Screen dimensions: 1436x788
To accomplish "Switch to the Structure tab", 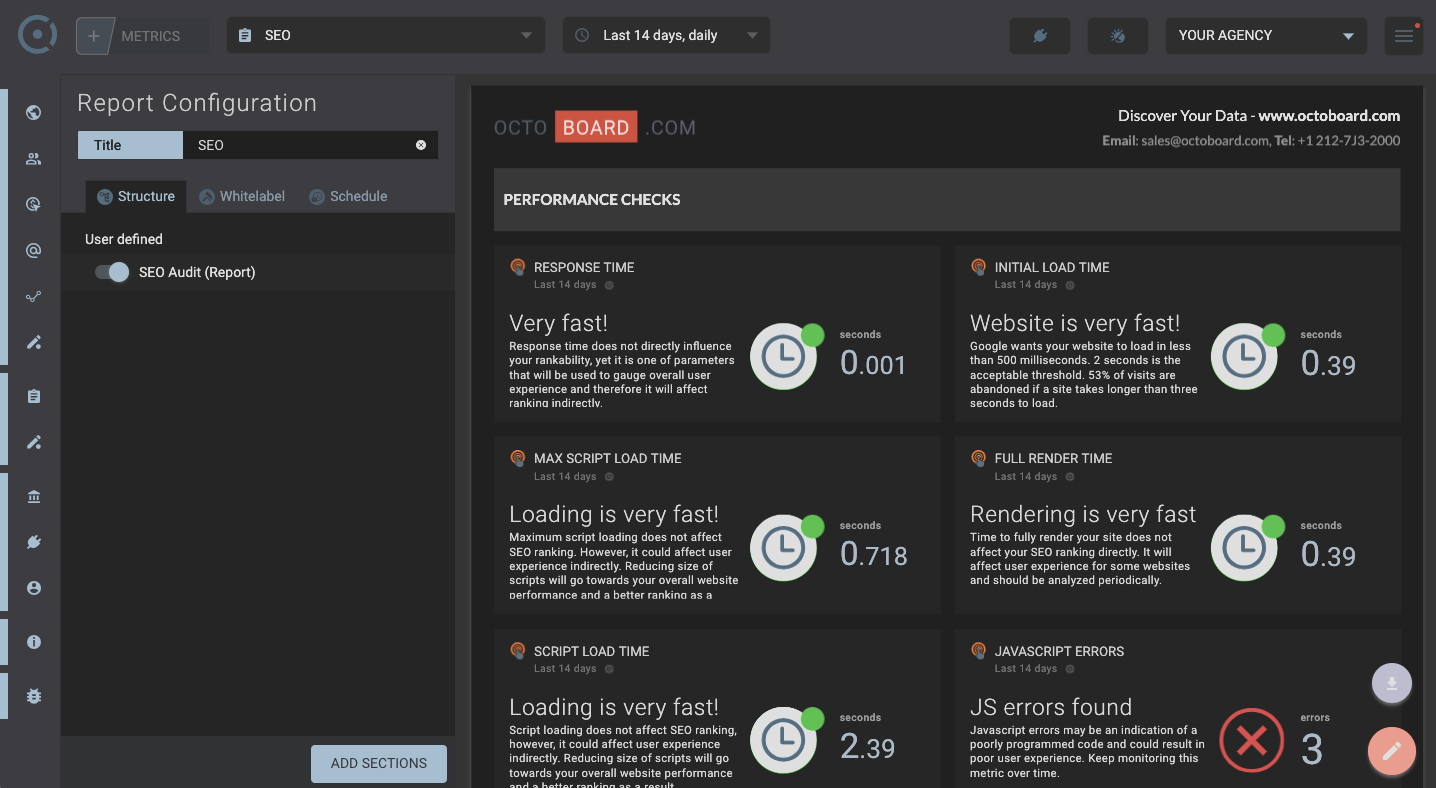I will 136,196.
